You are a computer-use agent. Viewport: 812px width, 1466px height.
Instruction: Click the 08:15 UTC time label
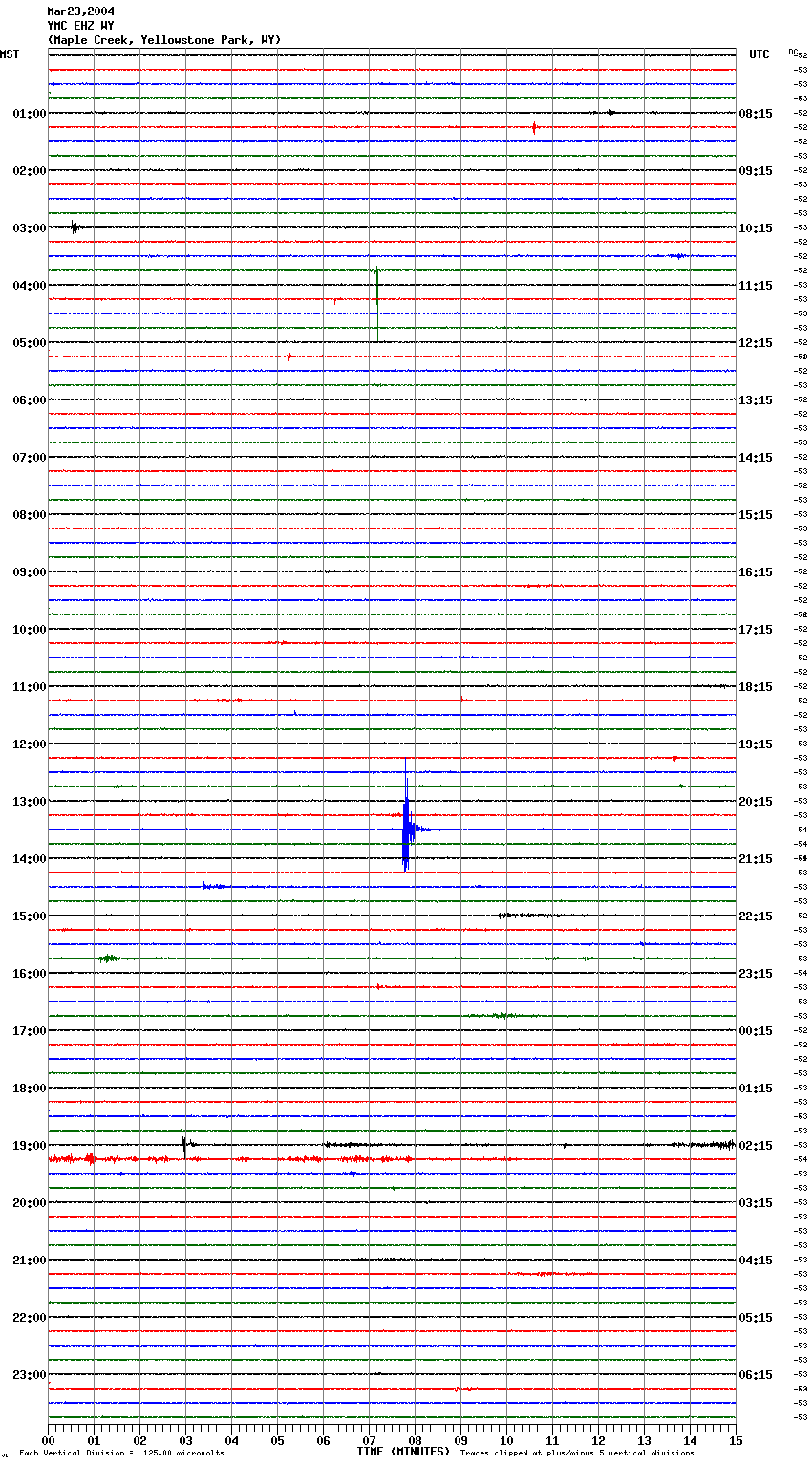756,114
